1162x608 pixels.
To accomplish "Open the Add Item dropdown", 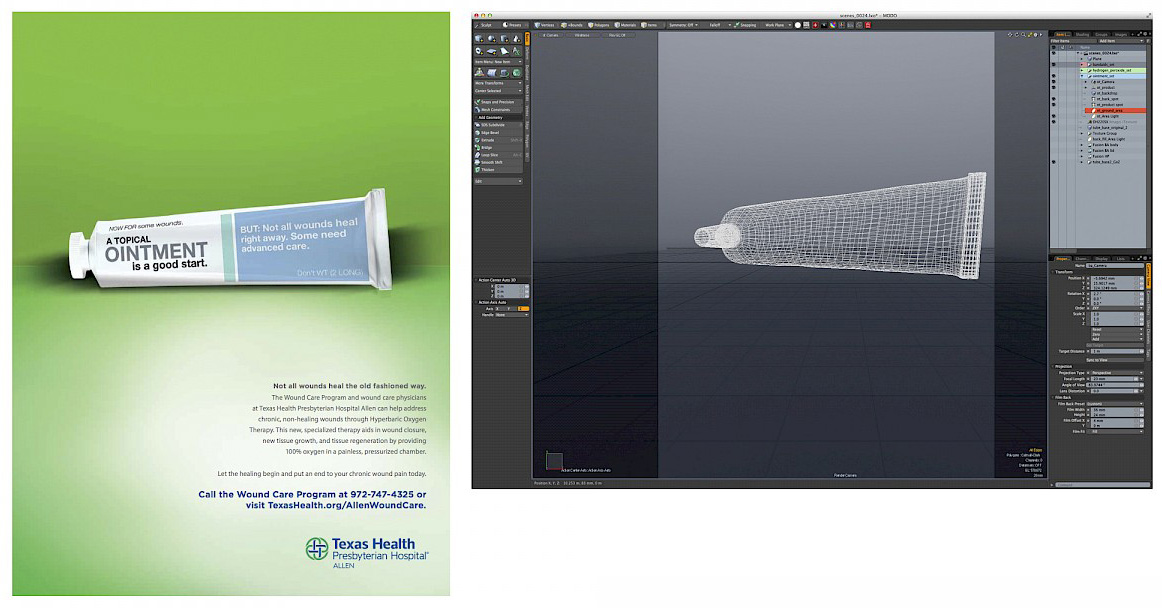I will [1121, 41].
